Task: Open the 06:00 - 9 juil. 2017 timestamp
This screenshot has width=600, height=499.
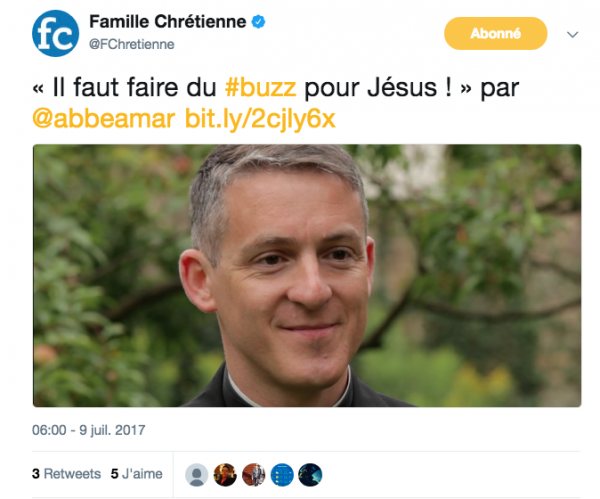Action: (x=89, y=430)
